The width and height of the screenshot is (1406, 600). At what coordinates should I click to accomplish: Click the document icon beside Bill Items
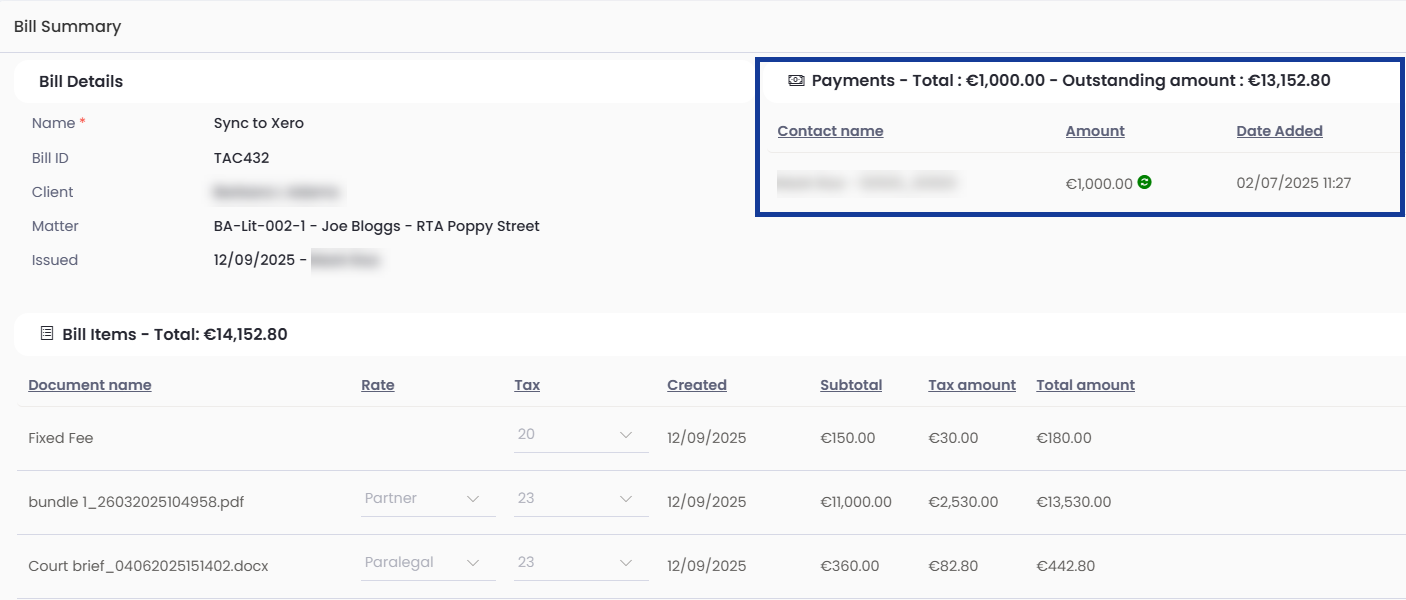47,334
